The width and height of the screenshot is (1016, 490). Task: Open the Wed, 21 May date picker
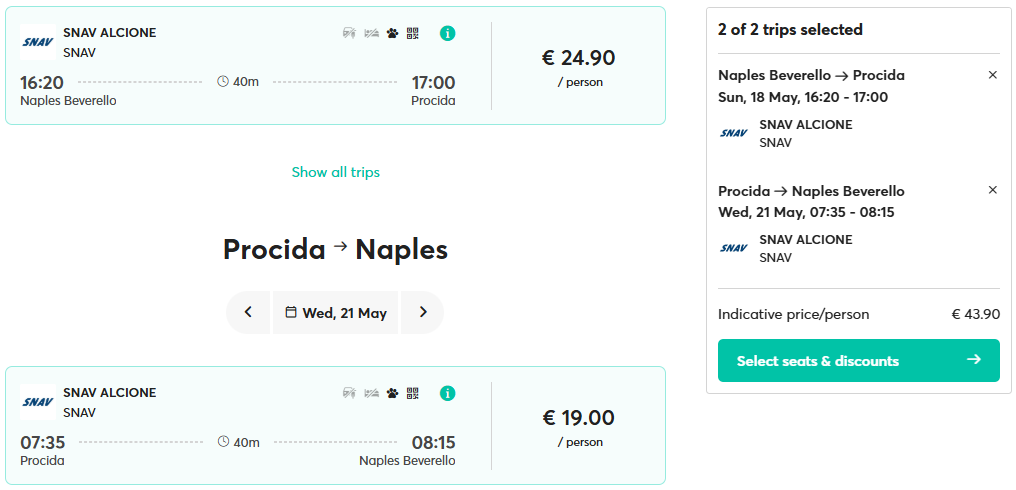pos(336,312)
